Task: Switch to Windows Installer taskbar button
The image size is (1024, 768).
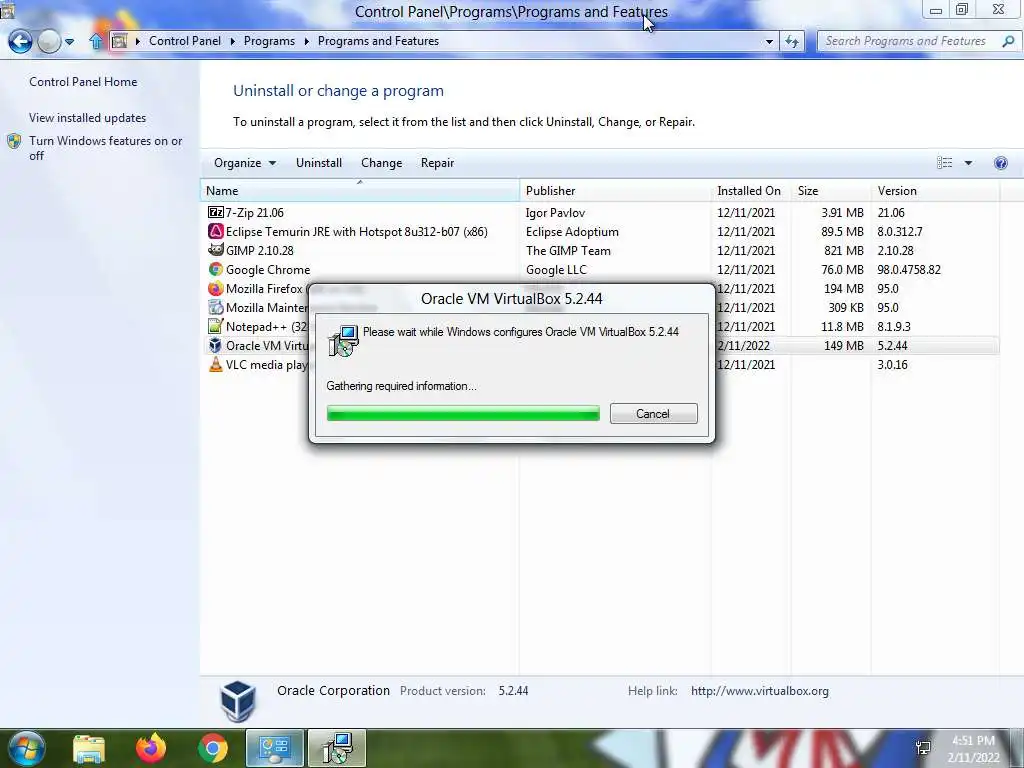Action: click(x=337, y=748)
